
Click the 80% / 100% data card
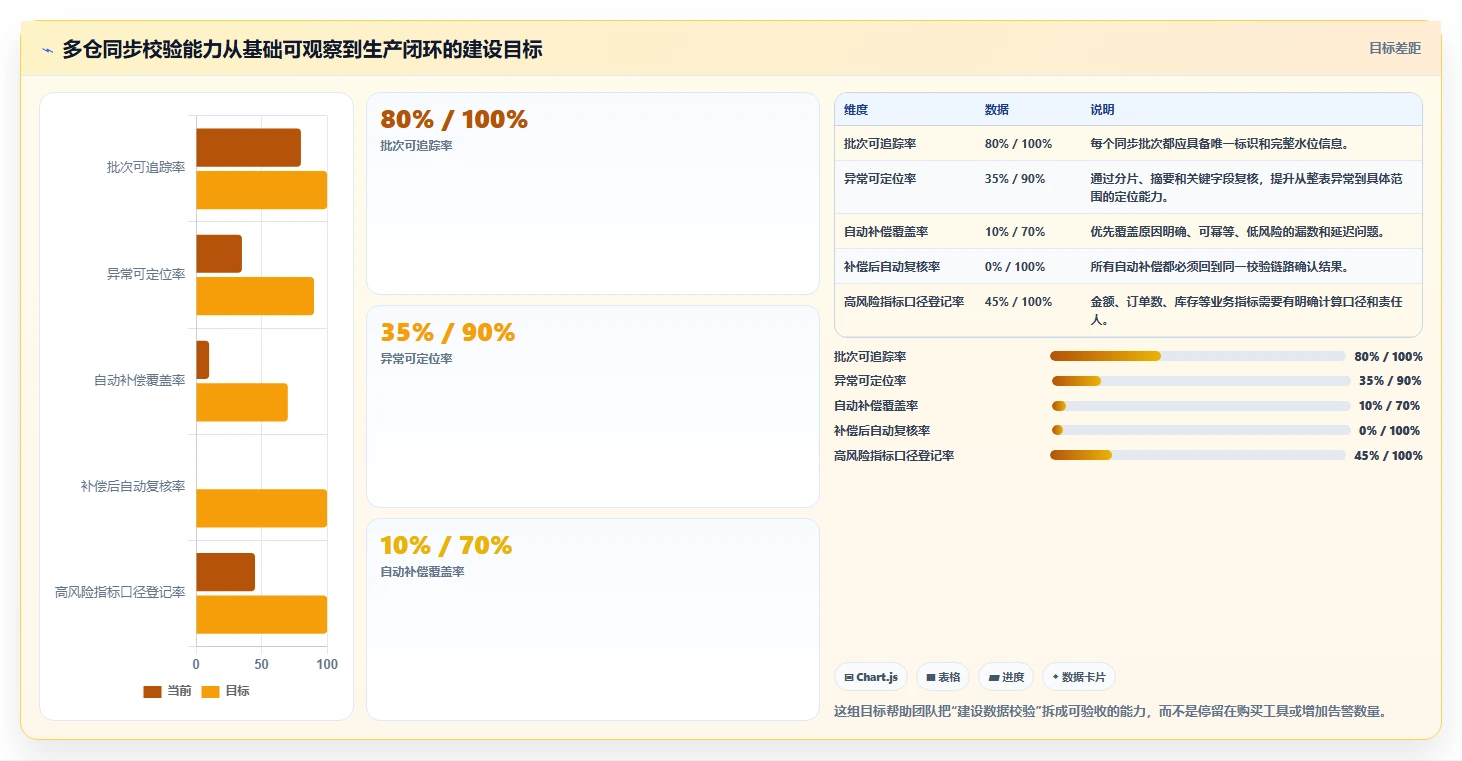[x=593, y=194]
